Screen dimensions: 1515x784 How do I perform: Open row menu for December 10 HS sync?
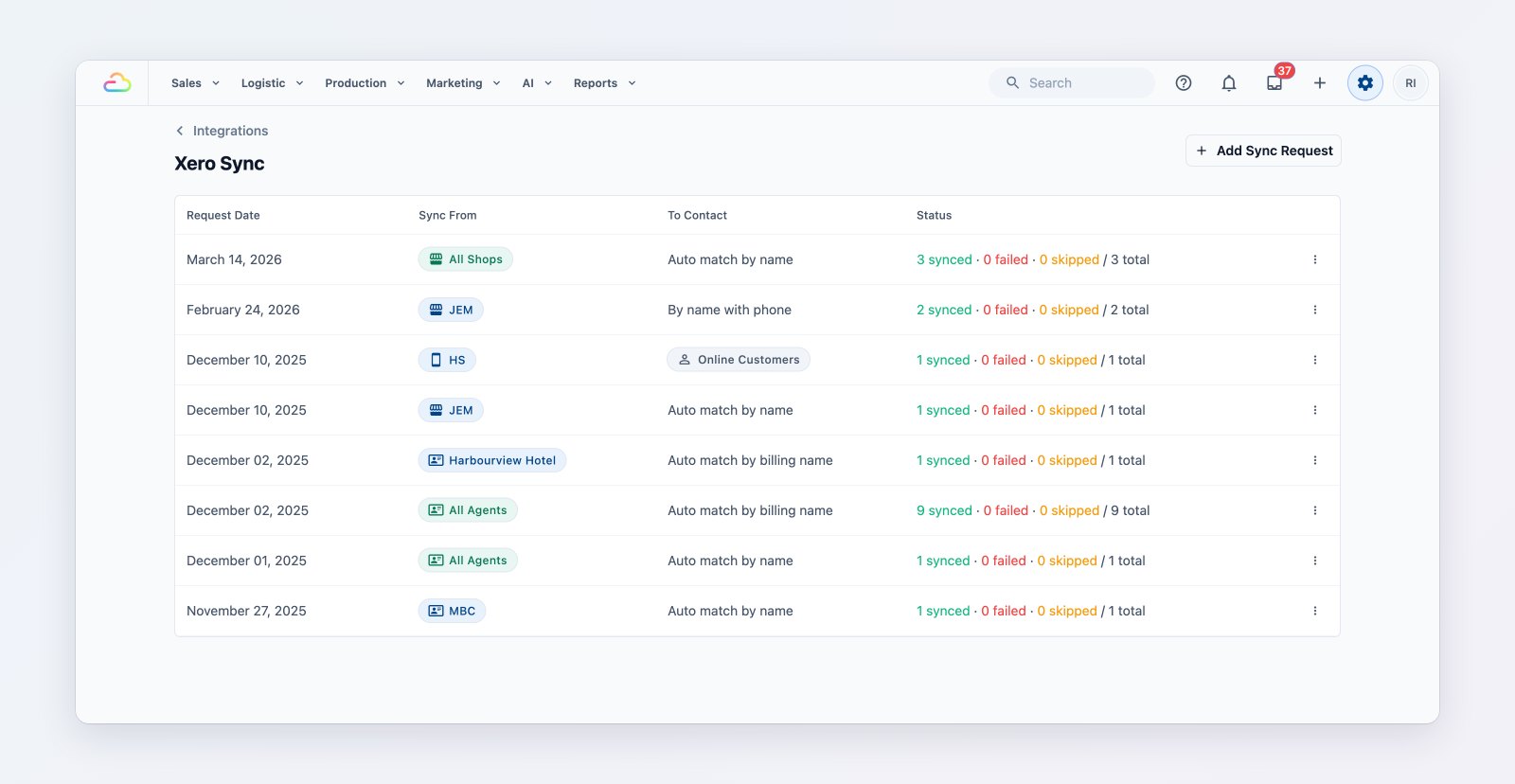1315,360
